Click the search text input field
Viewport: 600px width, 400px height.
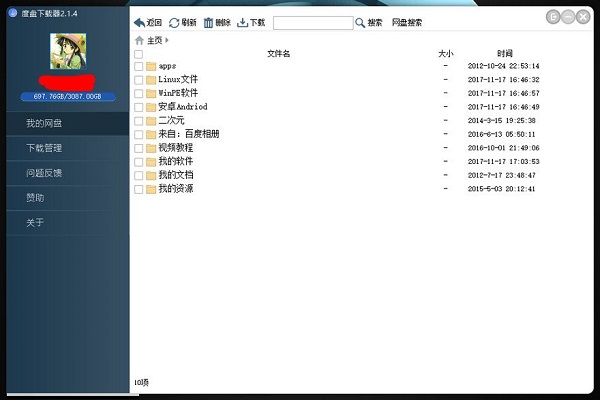pyautogui.click(x=311, y=22)
